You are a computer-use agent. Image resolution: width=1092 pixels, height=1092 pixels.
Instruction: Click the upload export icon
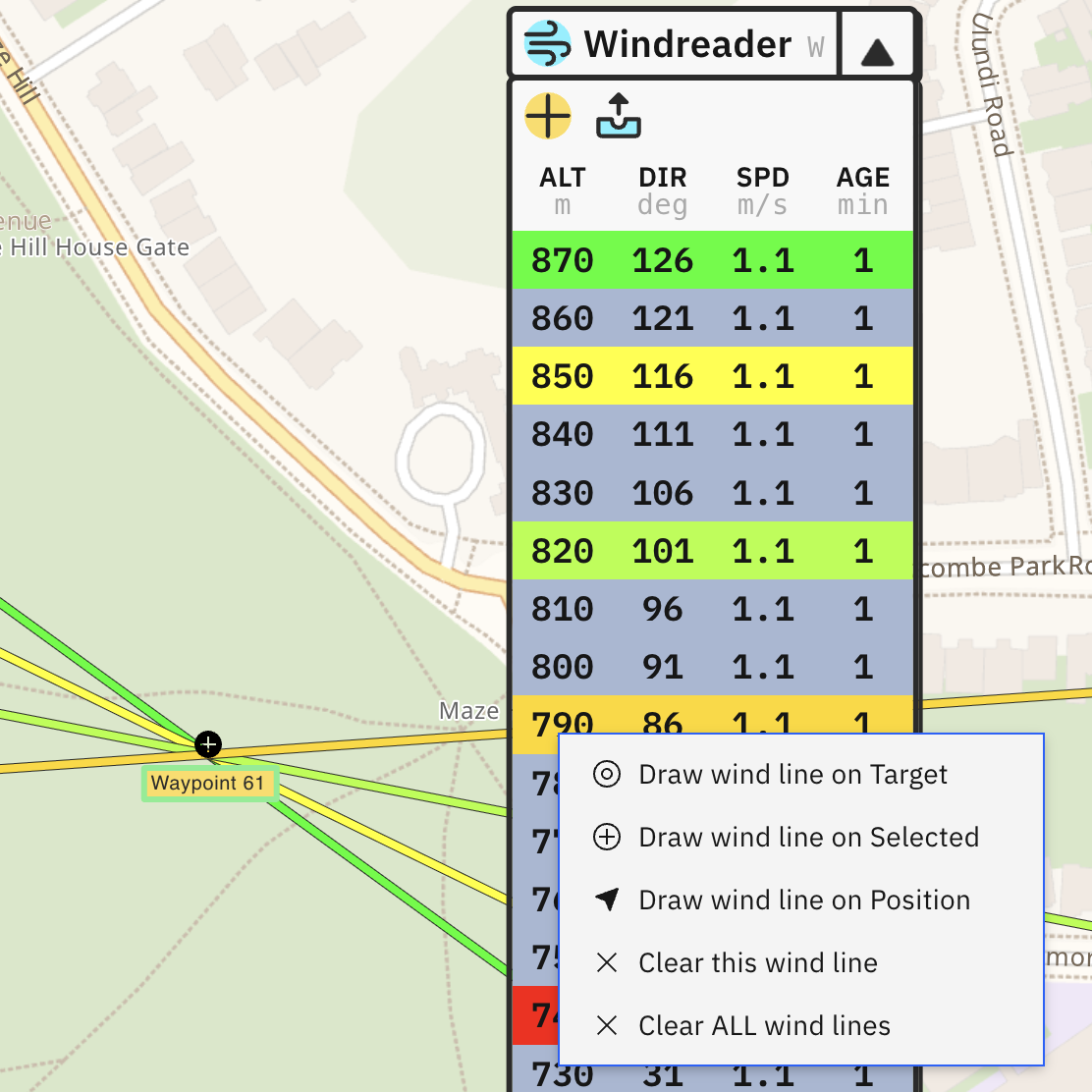[x=619, y=116]
